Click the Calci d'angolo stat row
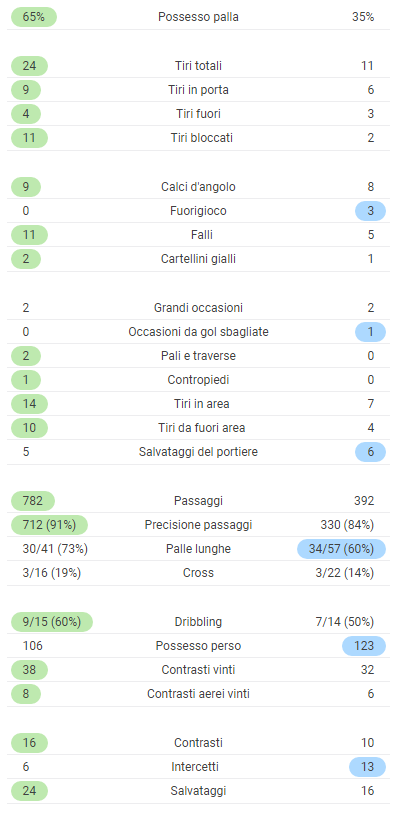This screenshot has width=398, height=821. click(x=198, y=186)
